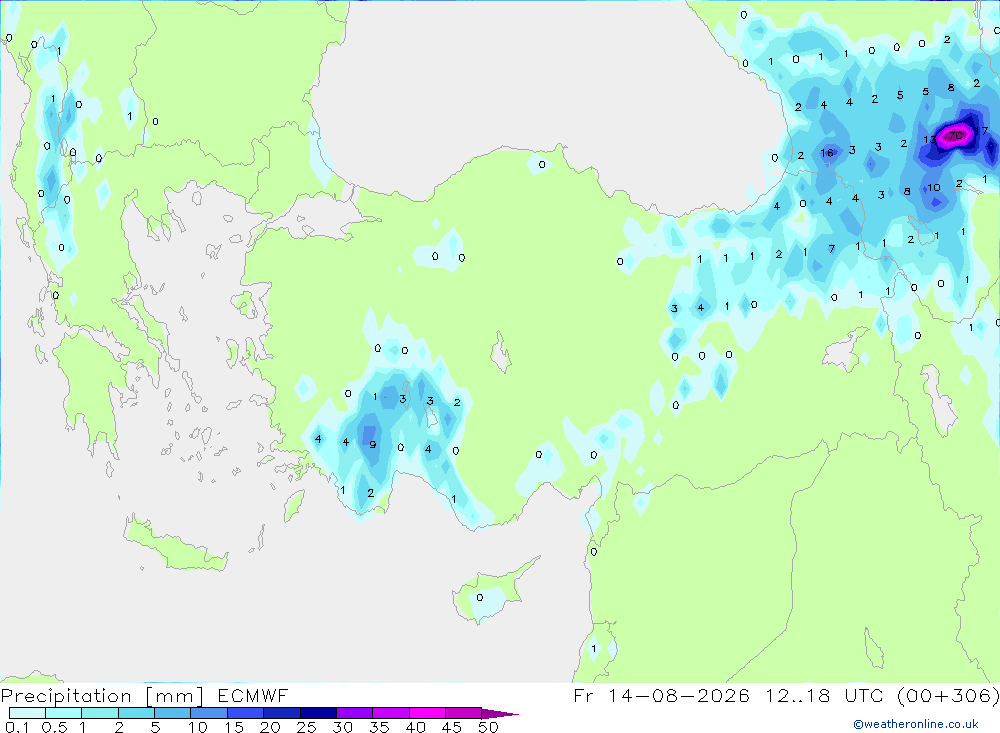
Task: Click the legend label '35'
Action: point(379,727)
